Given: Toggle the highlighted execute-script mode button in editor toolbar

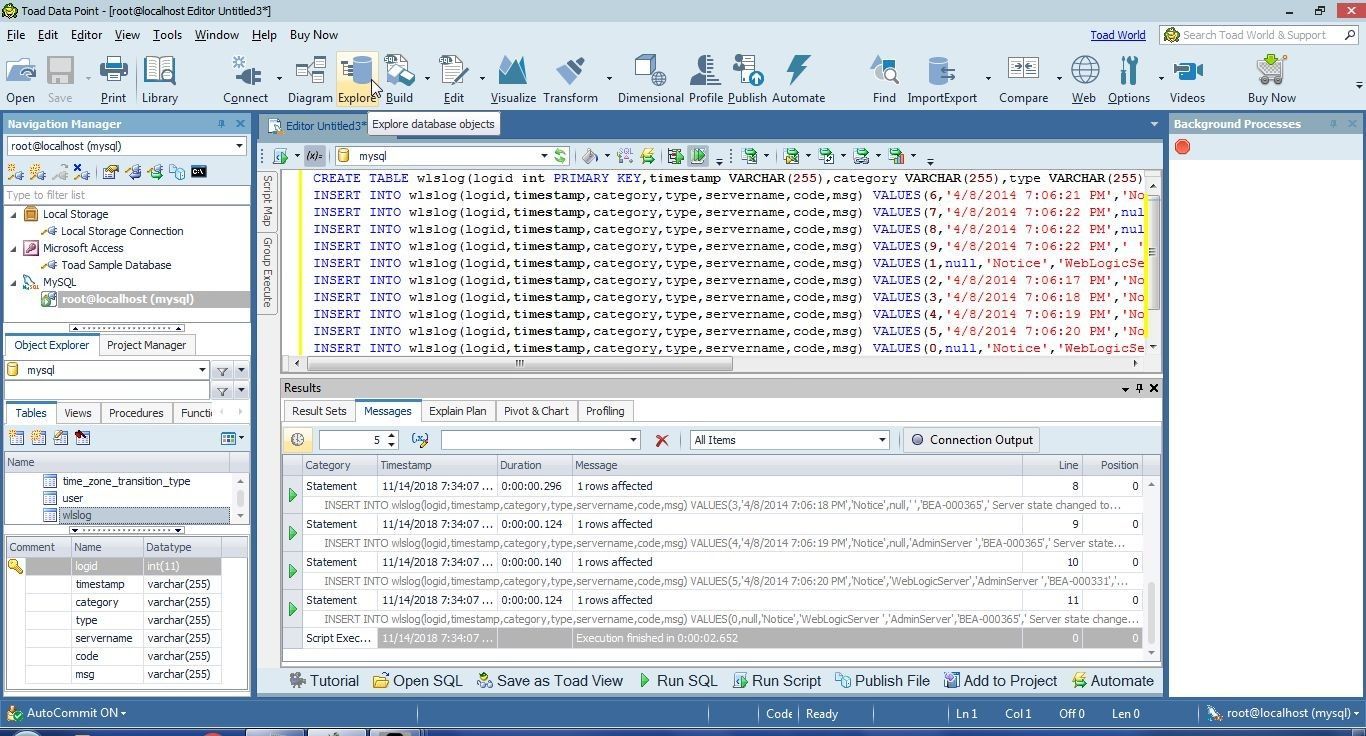Looking at the screenshot, I should pyautogui.click(x=698, y=156).
